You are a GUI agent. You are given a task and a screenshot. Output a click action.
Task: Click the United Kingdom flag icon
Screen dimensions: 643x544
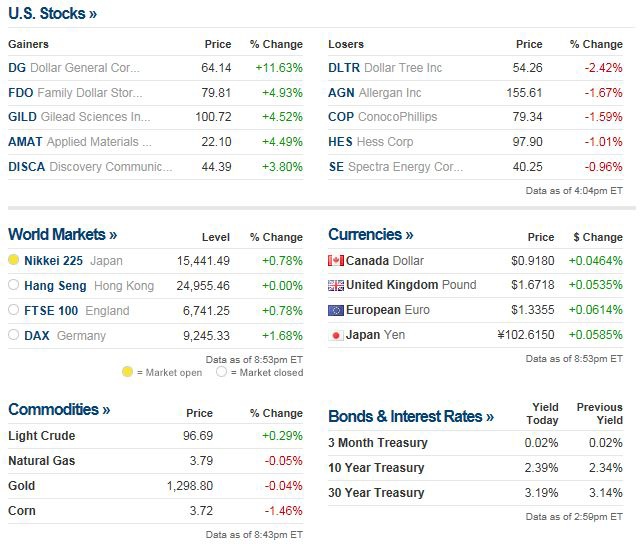click(x=336, y=285)
